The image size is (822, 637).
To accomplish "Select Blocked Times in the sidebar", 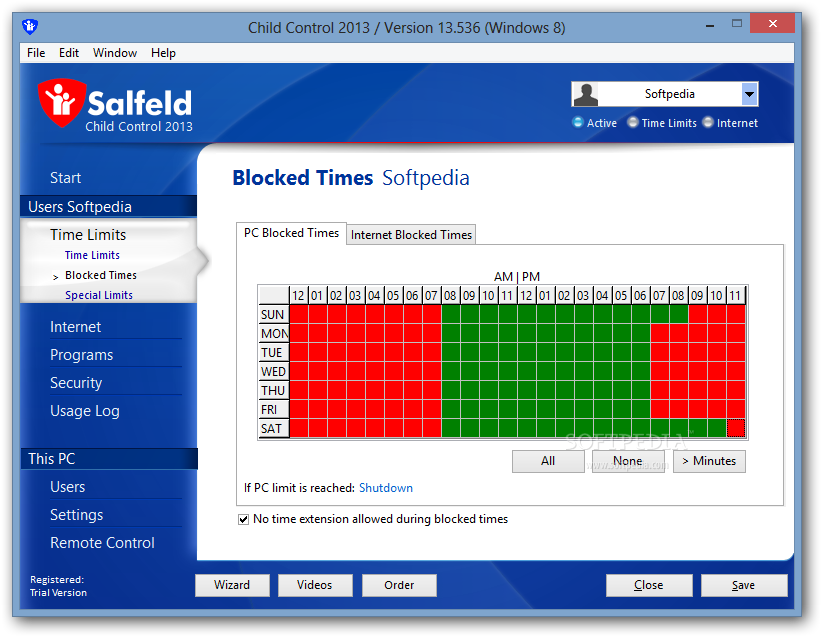I will 101,275.
